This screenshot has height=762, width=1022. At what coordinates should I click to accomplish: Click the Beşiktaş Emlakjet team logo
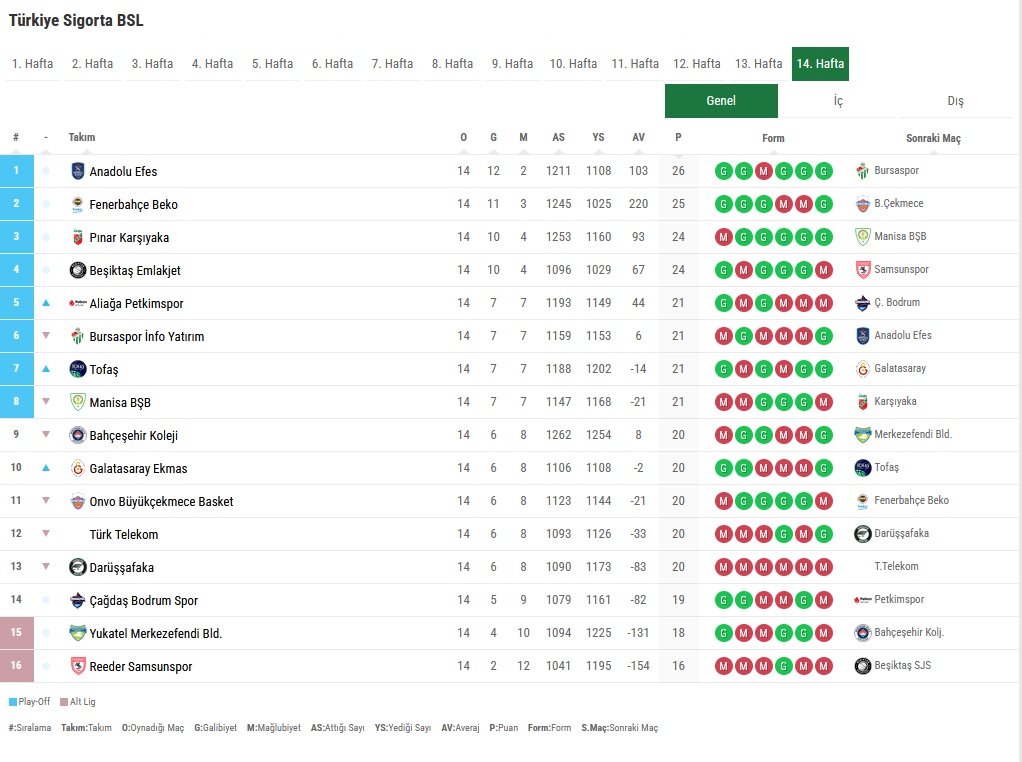[78, 270]
